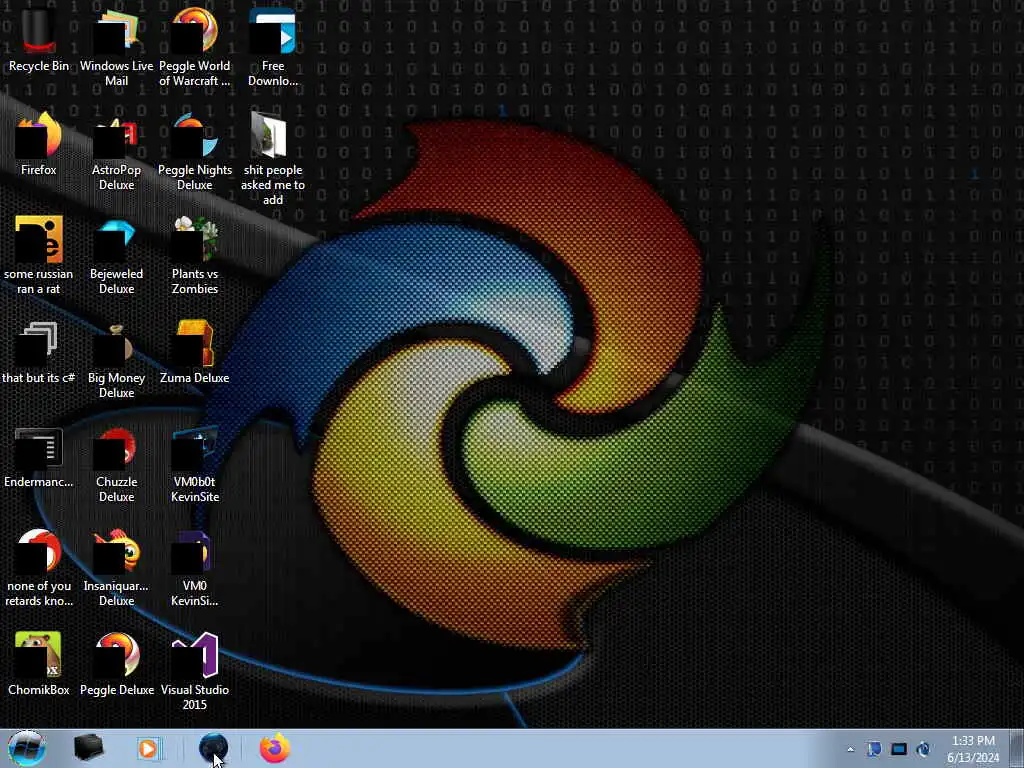Open the clock showing 1:33 PM
1024x768 pixels.
(x=973, y=749)
